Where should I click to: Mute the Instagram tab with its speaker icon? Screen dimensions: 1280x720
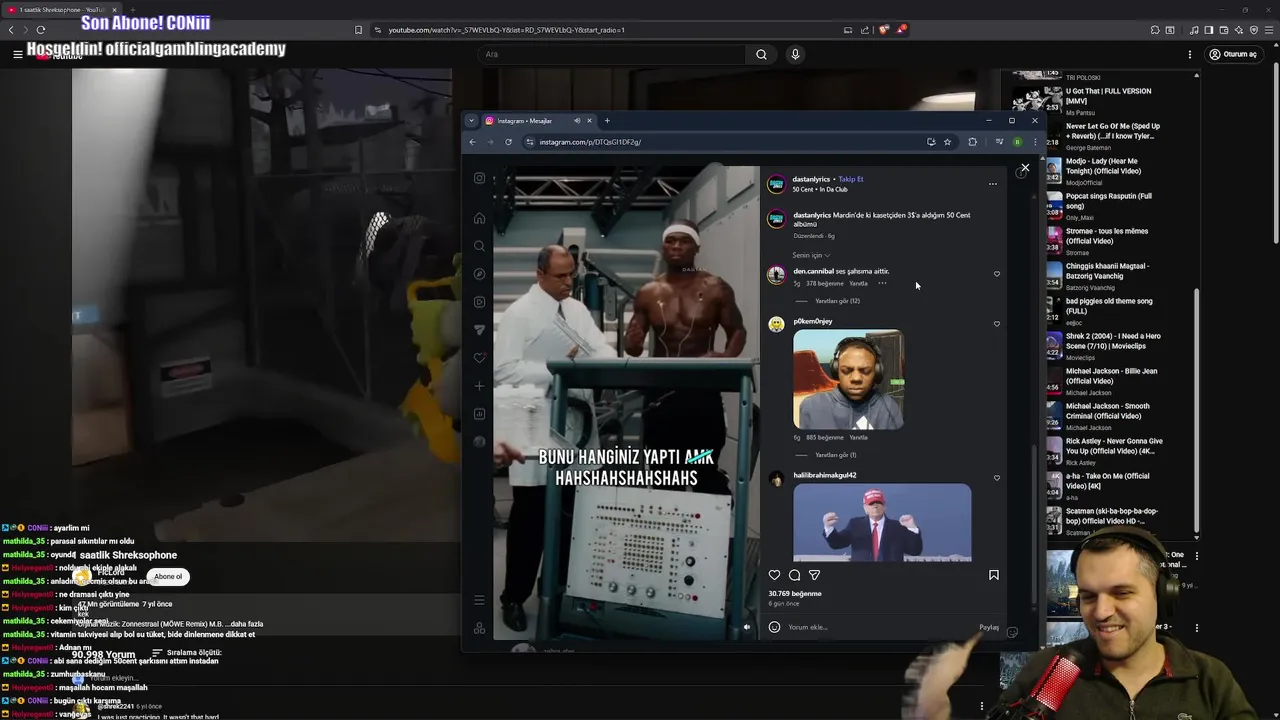click(x=577, y=121)
